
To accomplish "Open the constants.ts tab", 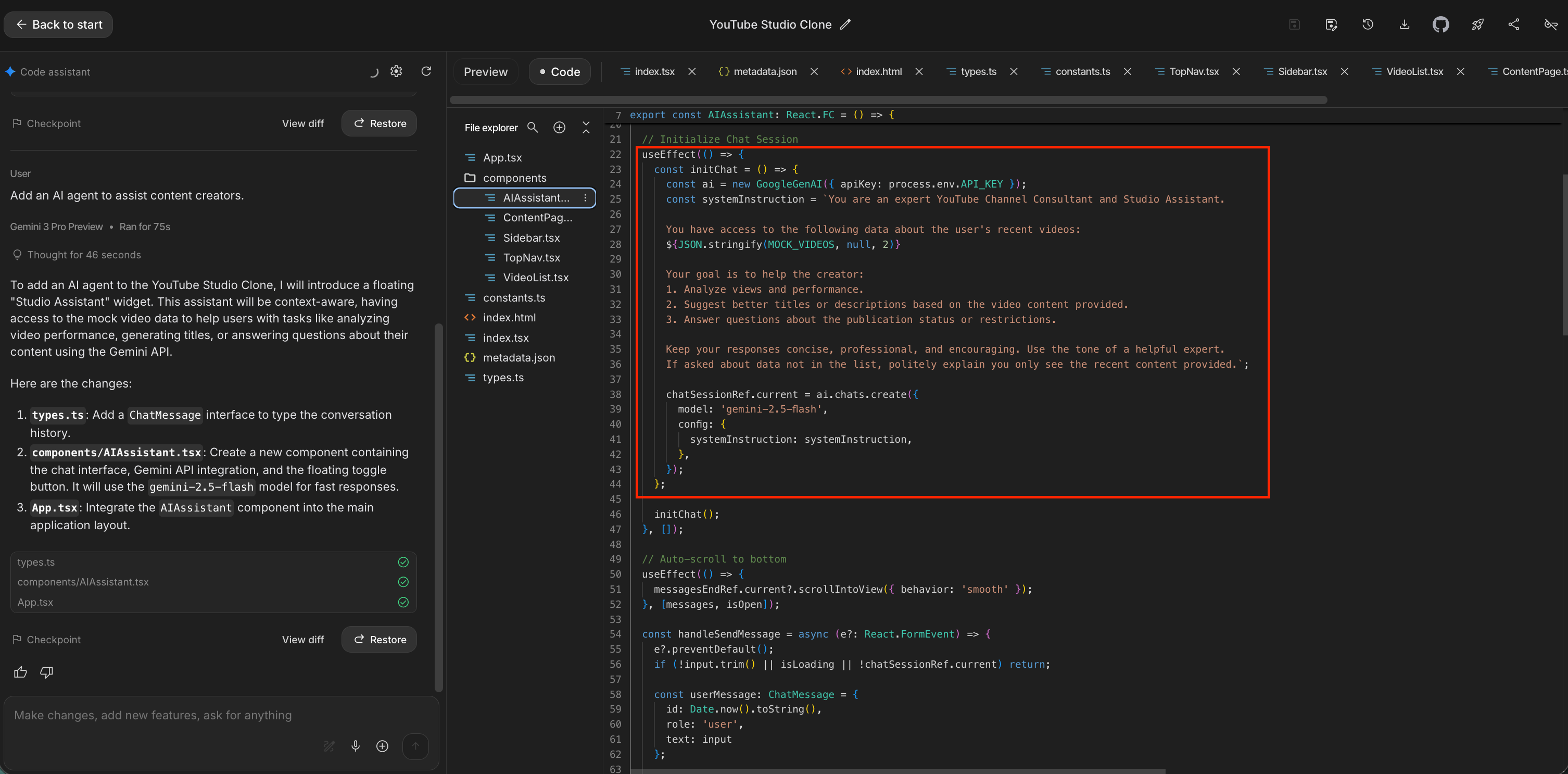I will coord(1082,71).
